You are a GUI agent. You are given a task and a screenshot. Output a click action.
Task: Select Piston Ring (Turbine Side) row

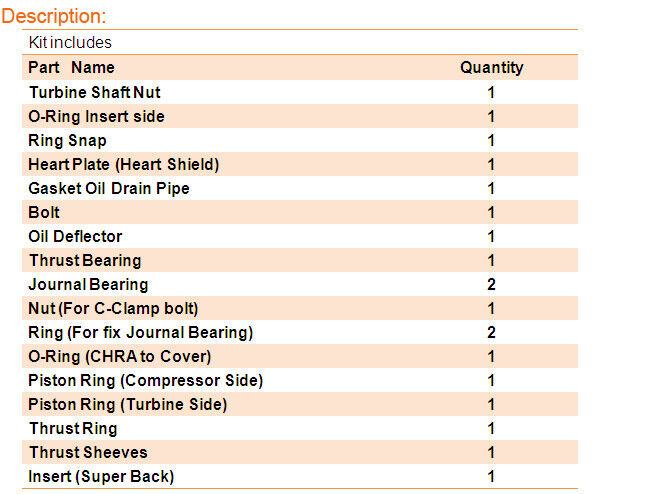click(x=127, y=404)
